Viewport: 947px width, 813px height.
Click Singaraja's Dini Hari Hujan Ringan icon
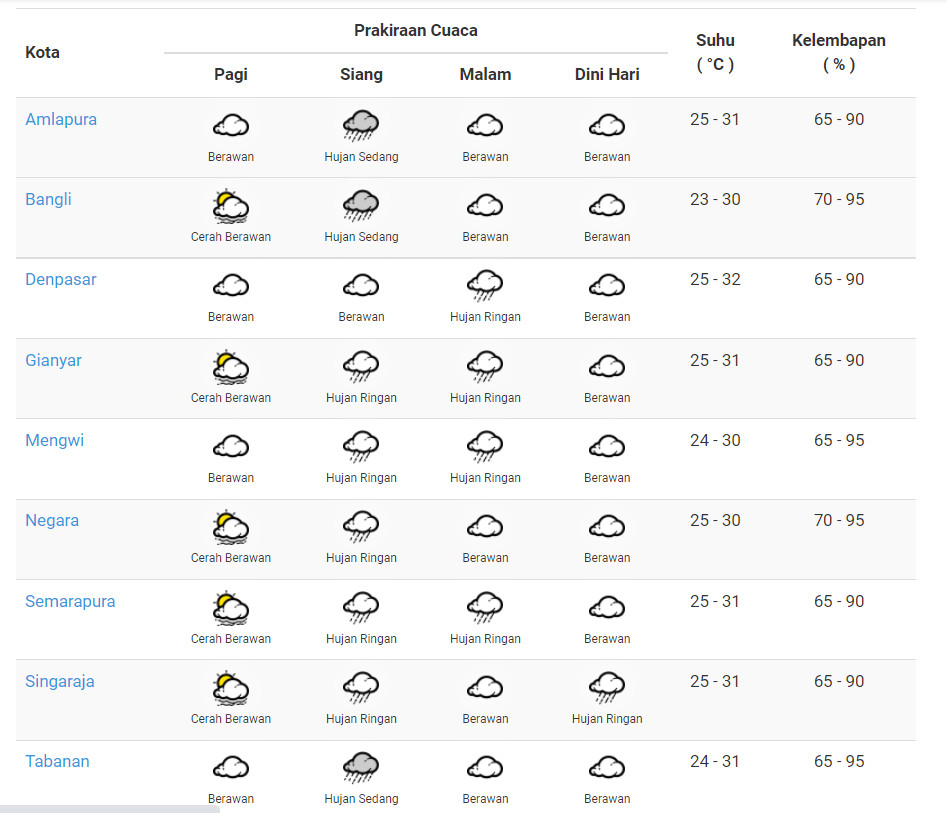tap(607, 688)
